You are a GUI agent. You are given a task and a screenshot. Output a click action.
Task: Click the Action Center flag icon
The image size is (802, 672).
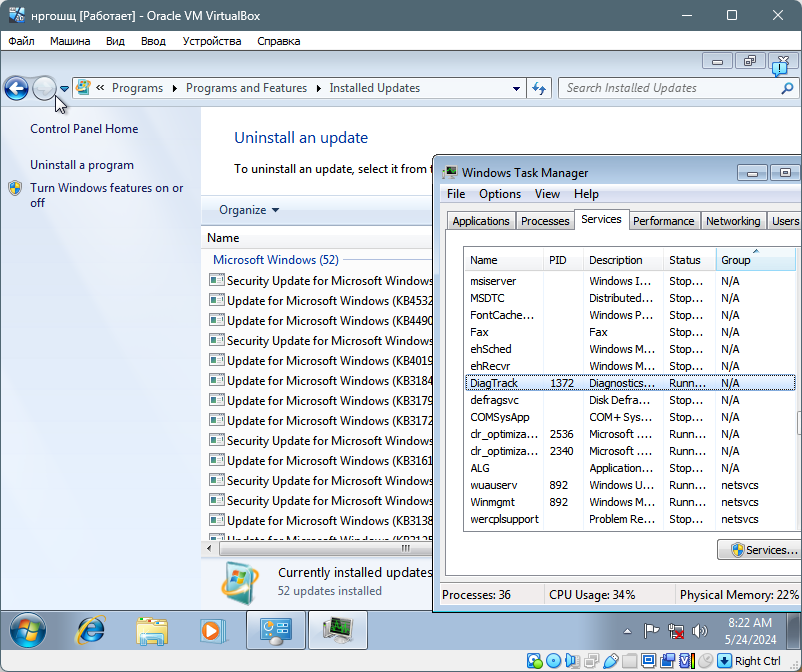(651, 631)
